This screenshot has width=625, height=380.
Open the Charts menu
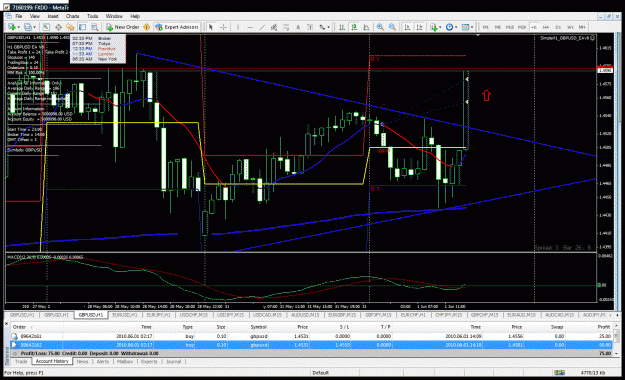tap(73, 16)
